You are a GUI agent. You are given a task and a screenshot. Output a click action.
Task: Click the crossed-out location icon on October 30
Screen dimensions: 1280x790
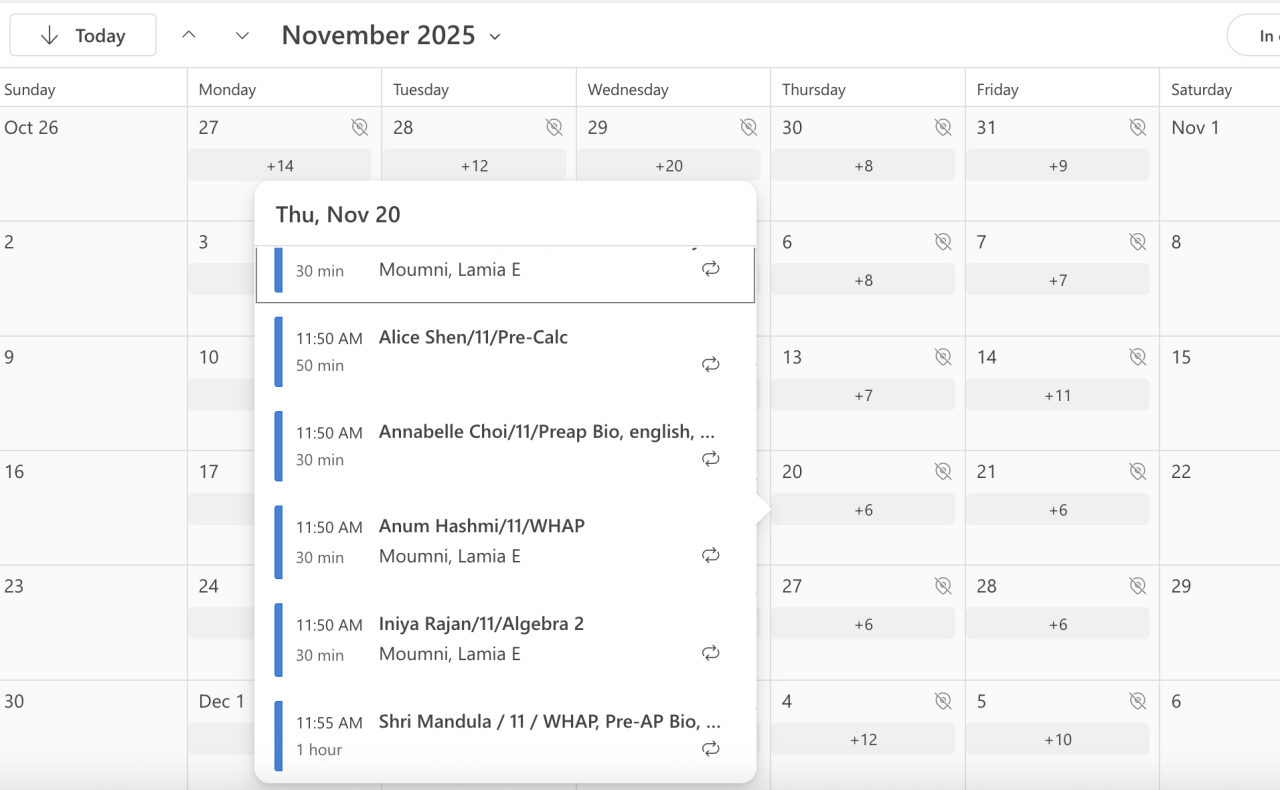pos(942,127)
